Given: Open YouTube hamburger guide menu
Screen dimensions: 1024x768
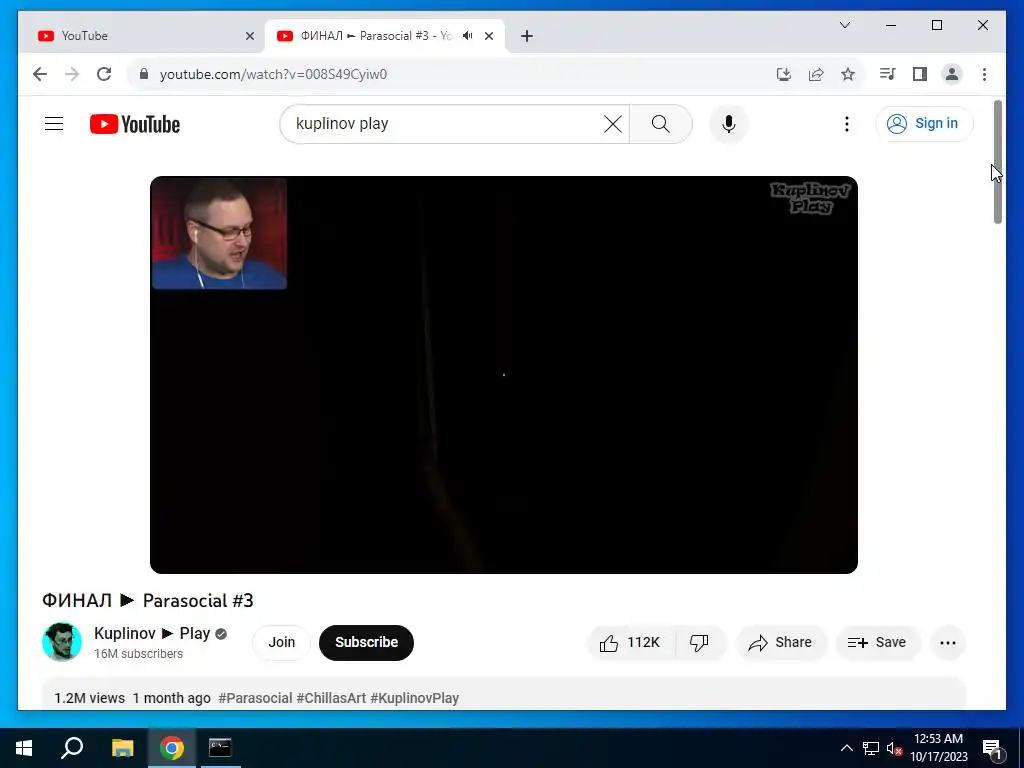Looking at the screenshot, I should (54, 123).
